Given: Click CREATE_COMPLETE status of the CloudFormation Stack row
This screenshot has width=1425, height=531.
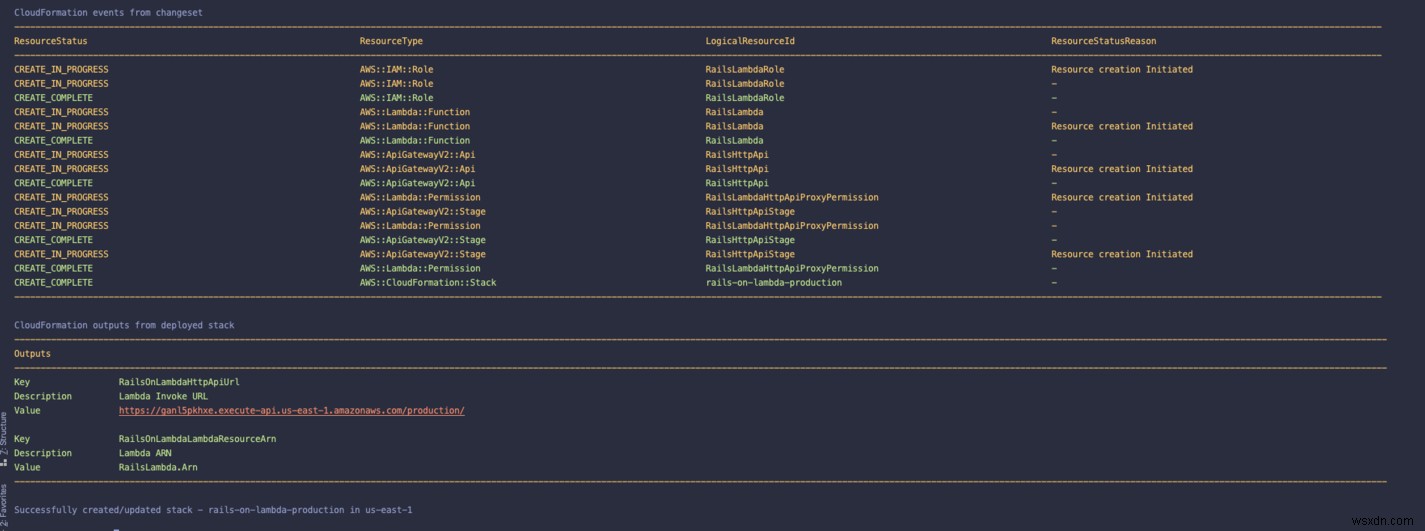Looking at the screenshot, I should click(x=54, y=282).
